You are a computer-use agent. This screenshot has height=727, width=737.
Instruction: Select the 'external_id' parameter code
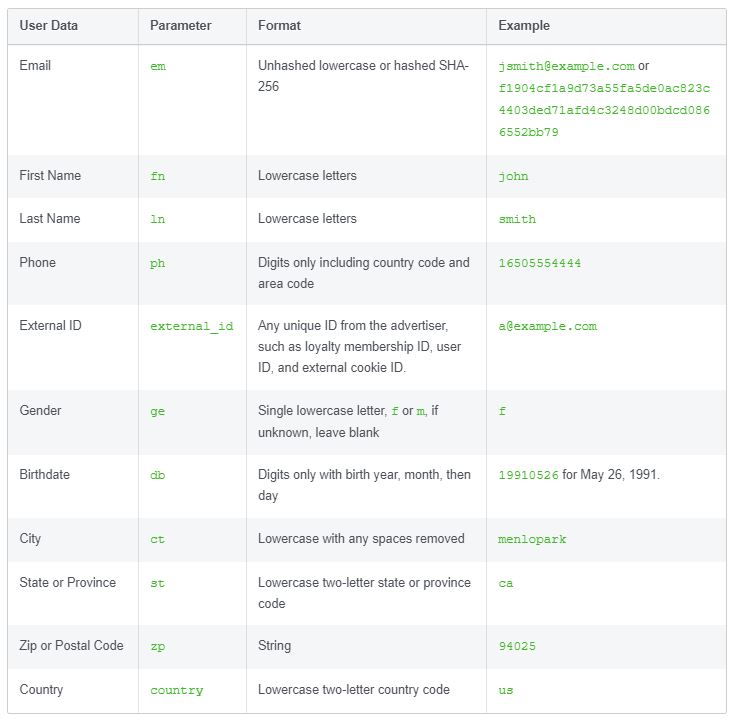192,326
